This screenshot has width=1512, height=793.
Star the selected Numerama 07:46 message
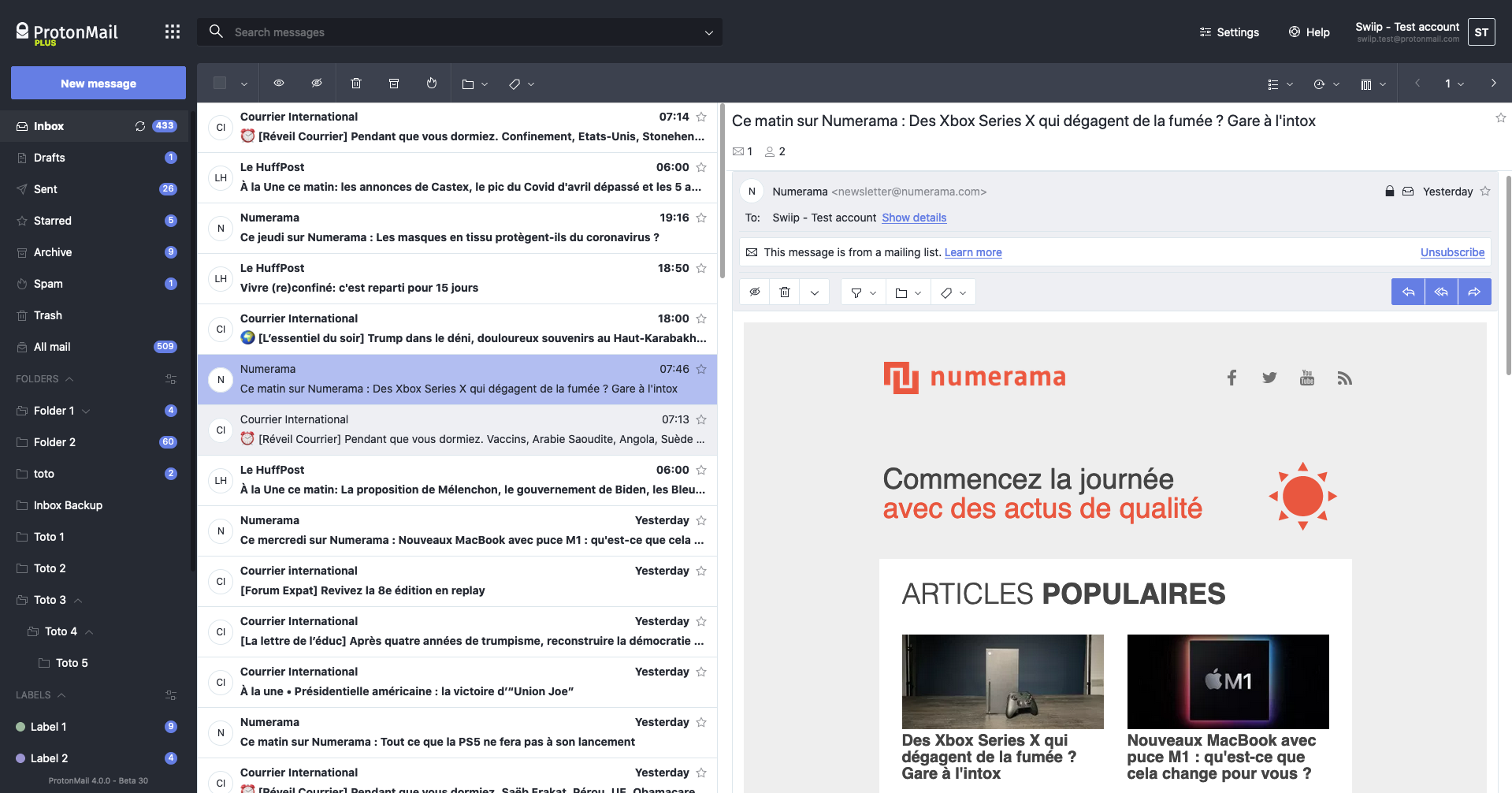pyautogui.click(x=701, y=369)
